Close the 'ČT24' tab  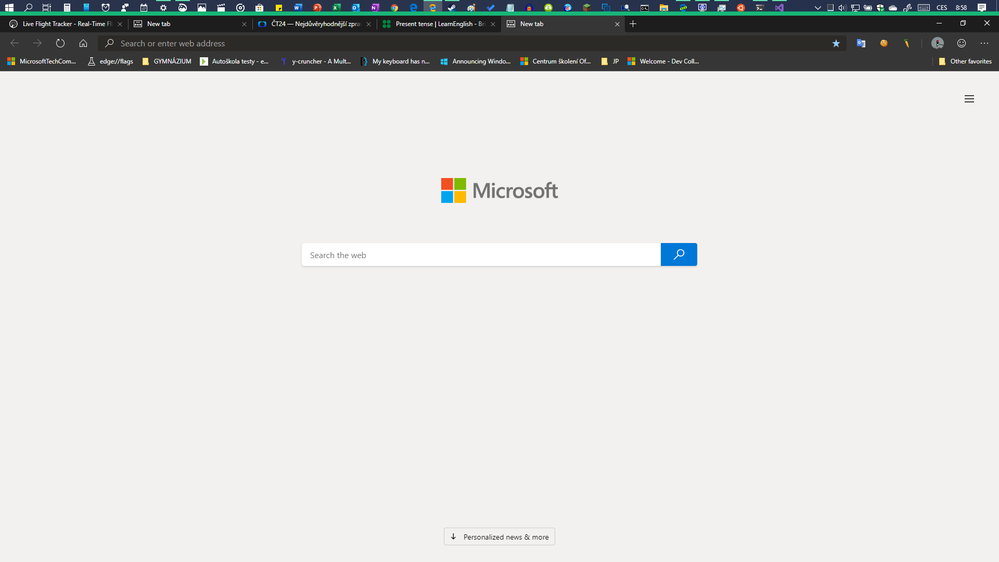tap(368, 24)
